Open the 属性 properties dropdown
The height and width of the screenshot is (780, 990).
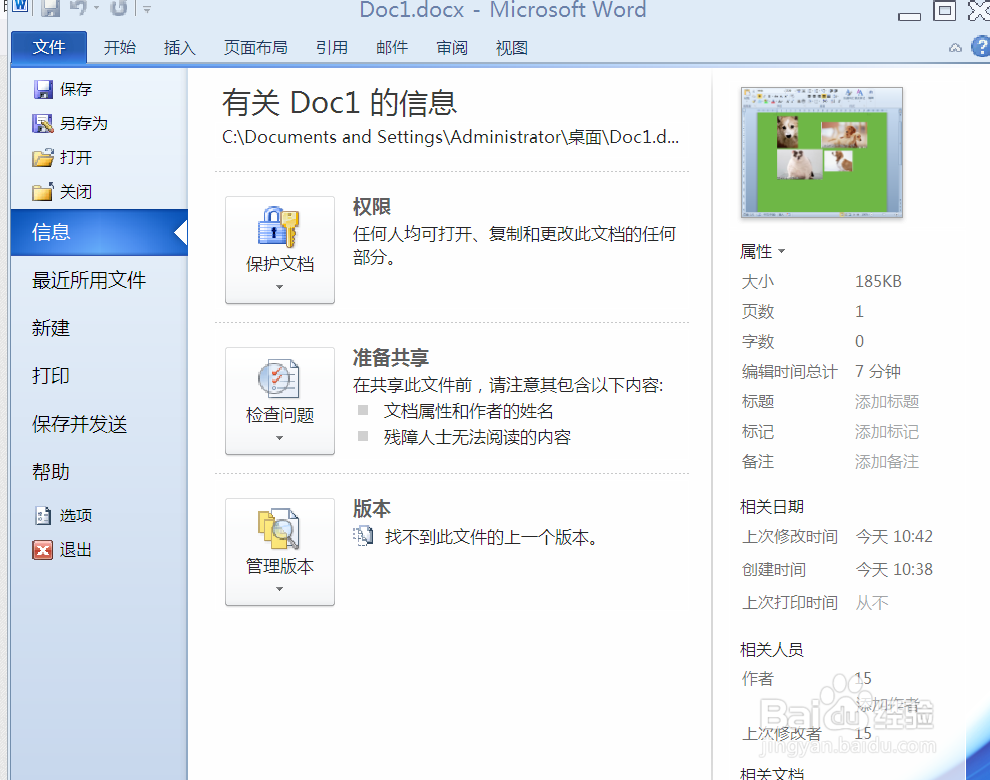point(763,251)
